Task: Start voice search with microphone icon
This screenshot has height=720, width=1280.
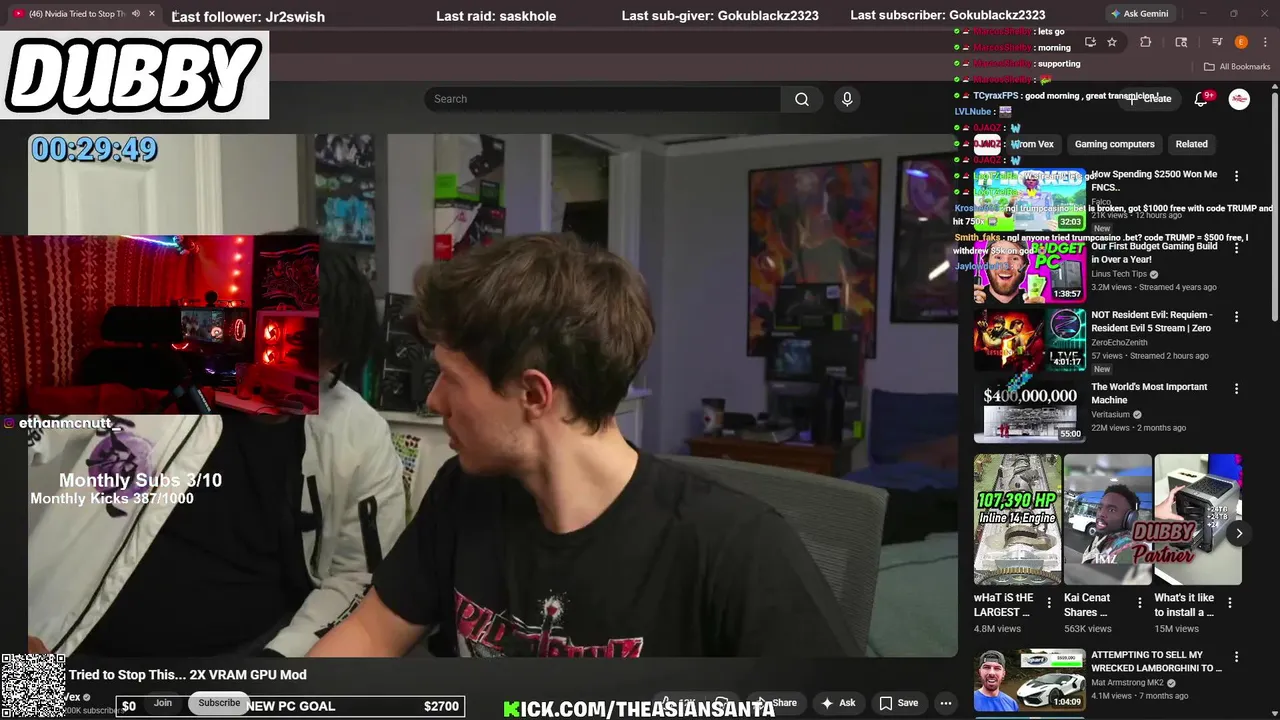Action: 847,99
